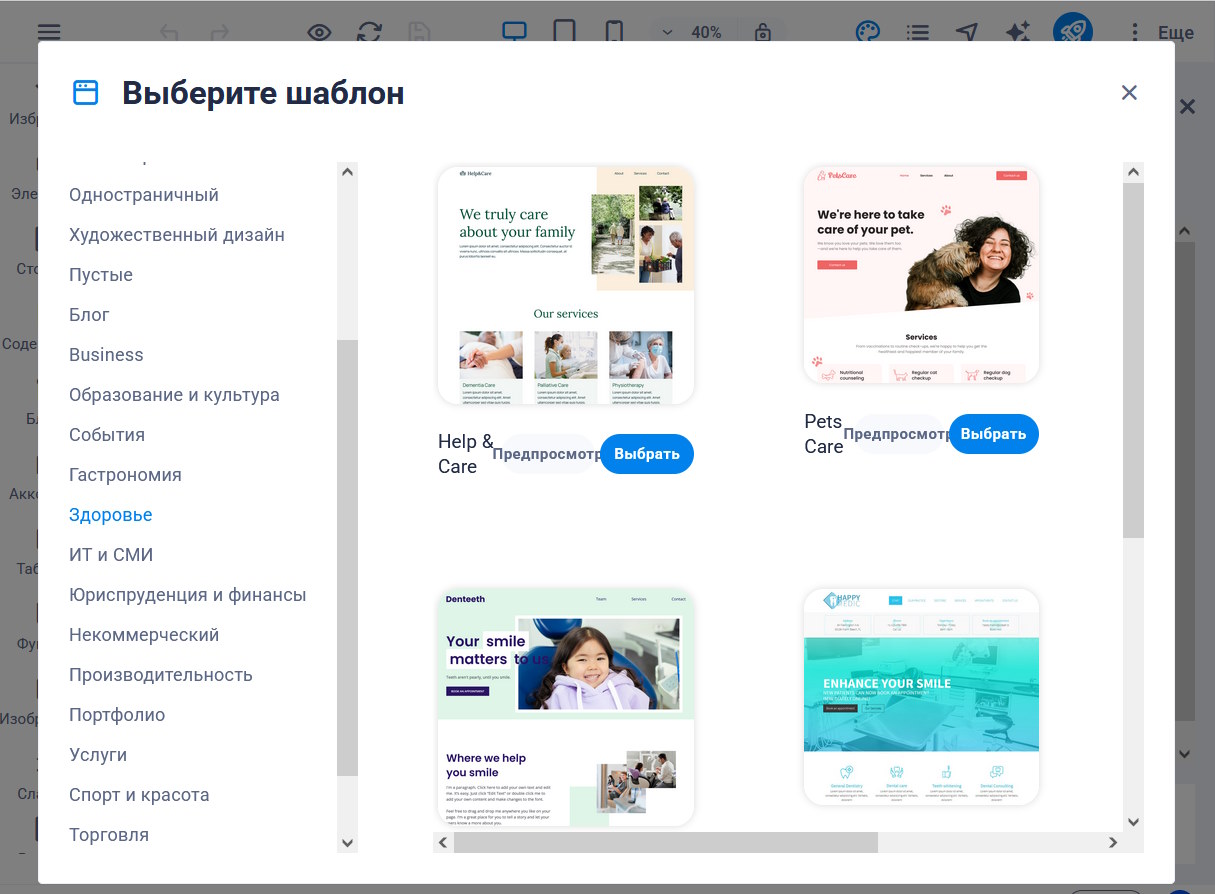Toggle the eye preview mode
Viewport: 1215px width, 894px height.
(319, 32)
